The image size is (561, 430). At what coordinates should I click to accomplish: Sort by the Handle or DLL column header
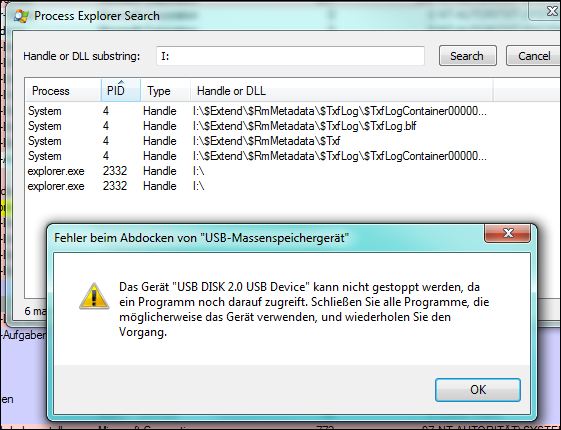(x=342, y=91)
